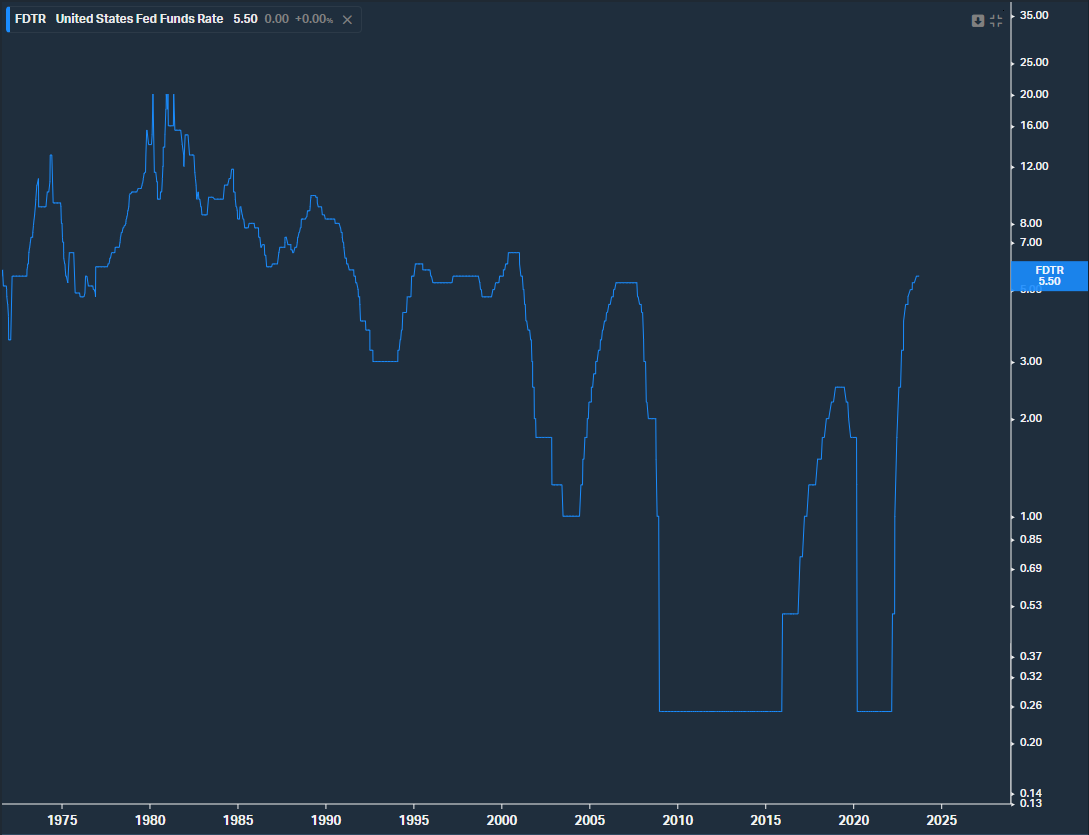Remove the FDTR series with the X
The height and width of the screenshot is (835, 1089).
click(x=347, y=19)
